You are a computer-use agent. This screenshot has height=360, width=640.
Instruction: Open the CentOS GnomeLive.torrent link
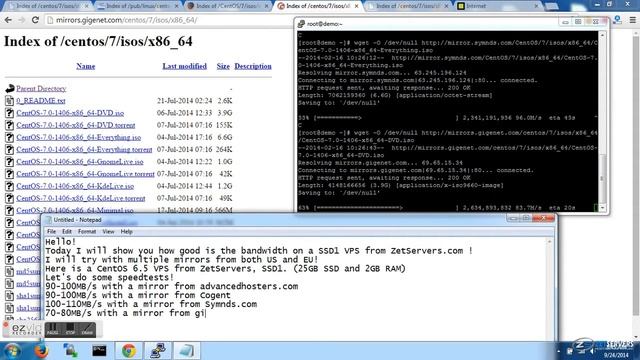pyautogui.click(x=86, y=174)
